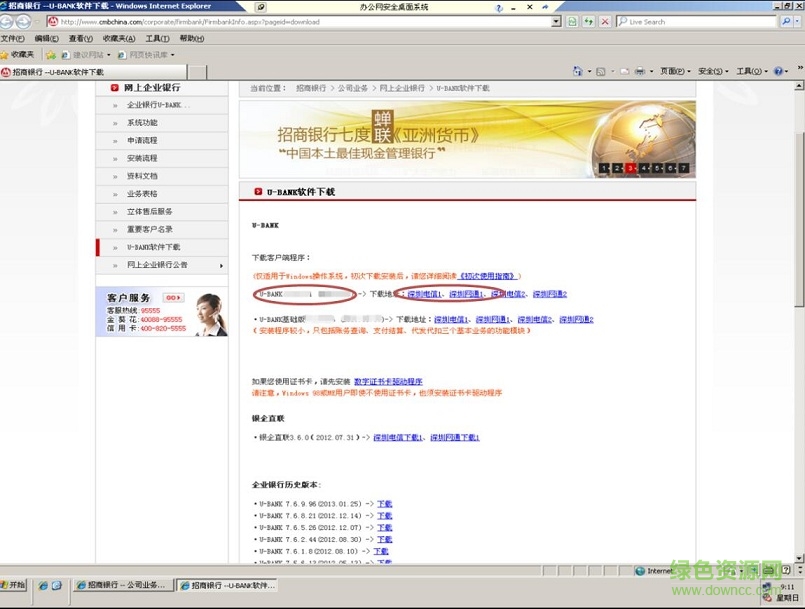The image size is (805, 609).
Task: Expand the 网上企业银行公告 submenu arrow
Action: point(221,265)
